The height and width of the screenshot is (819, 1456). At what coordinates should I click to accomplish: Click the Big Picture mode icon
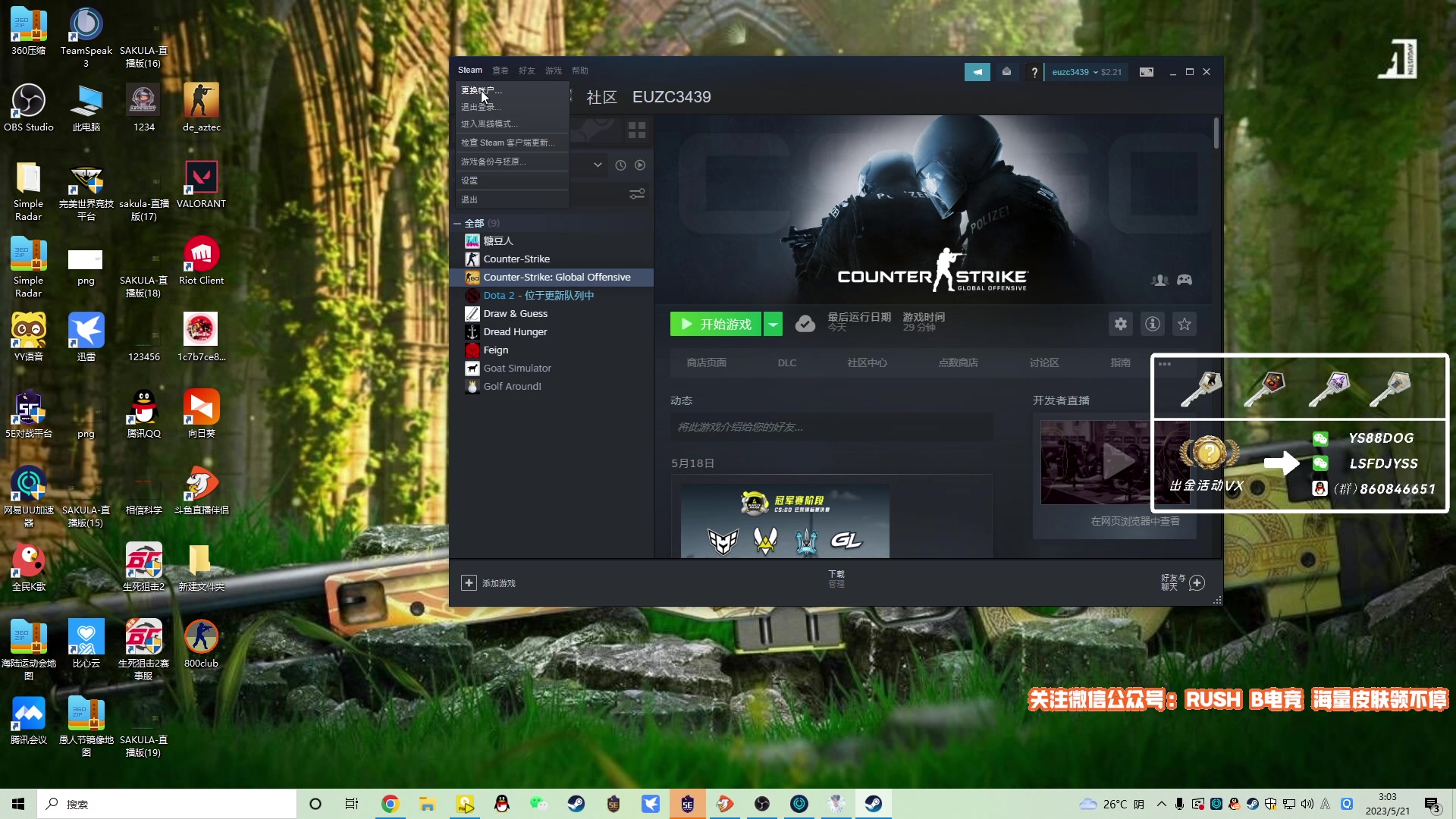pos(1147,72)
